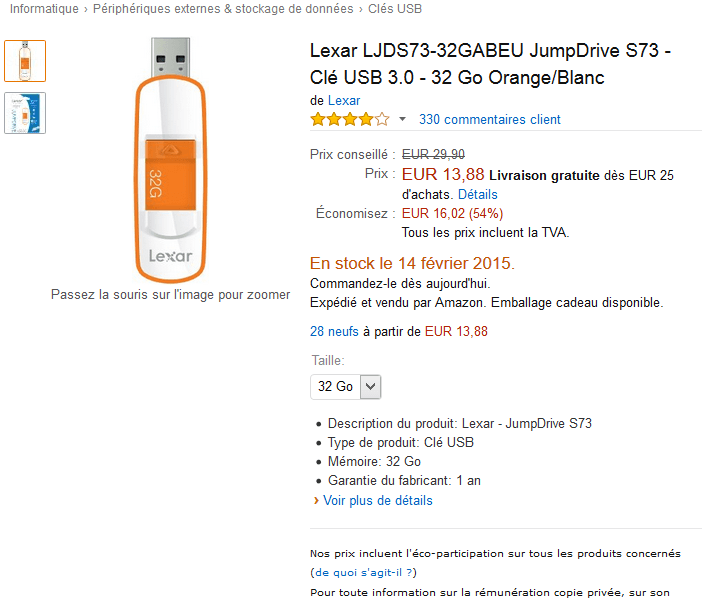View the 330 commentaires client
The height and width of the screenshot is (603, 716).
point(490,120)
